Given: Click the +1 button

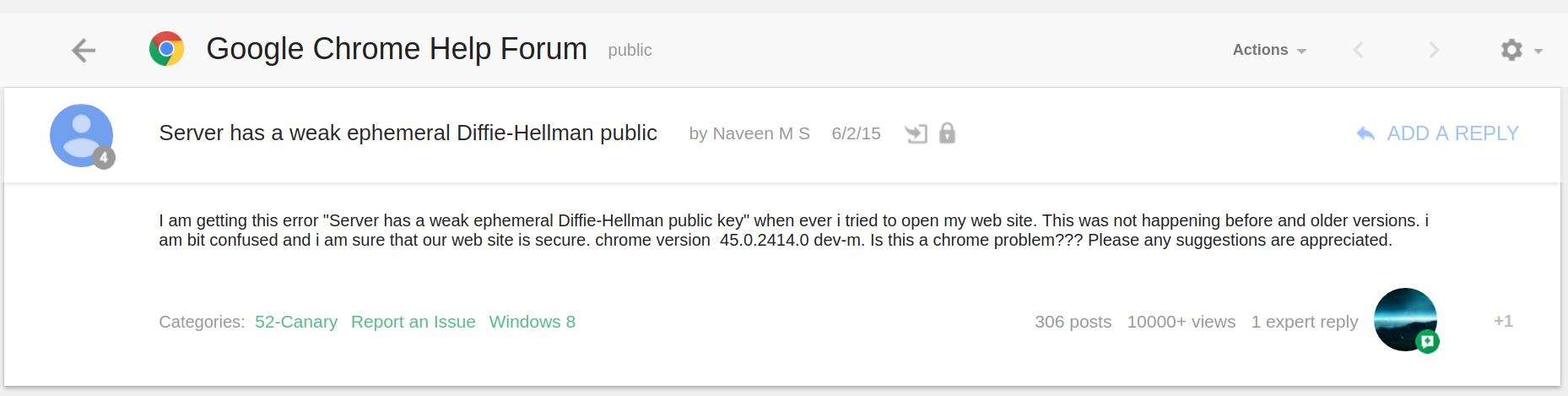Looking at the screenshot, I should pyautogui.click(x=1503, y=321).
